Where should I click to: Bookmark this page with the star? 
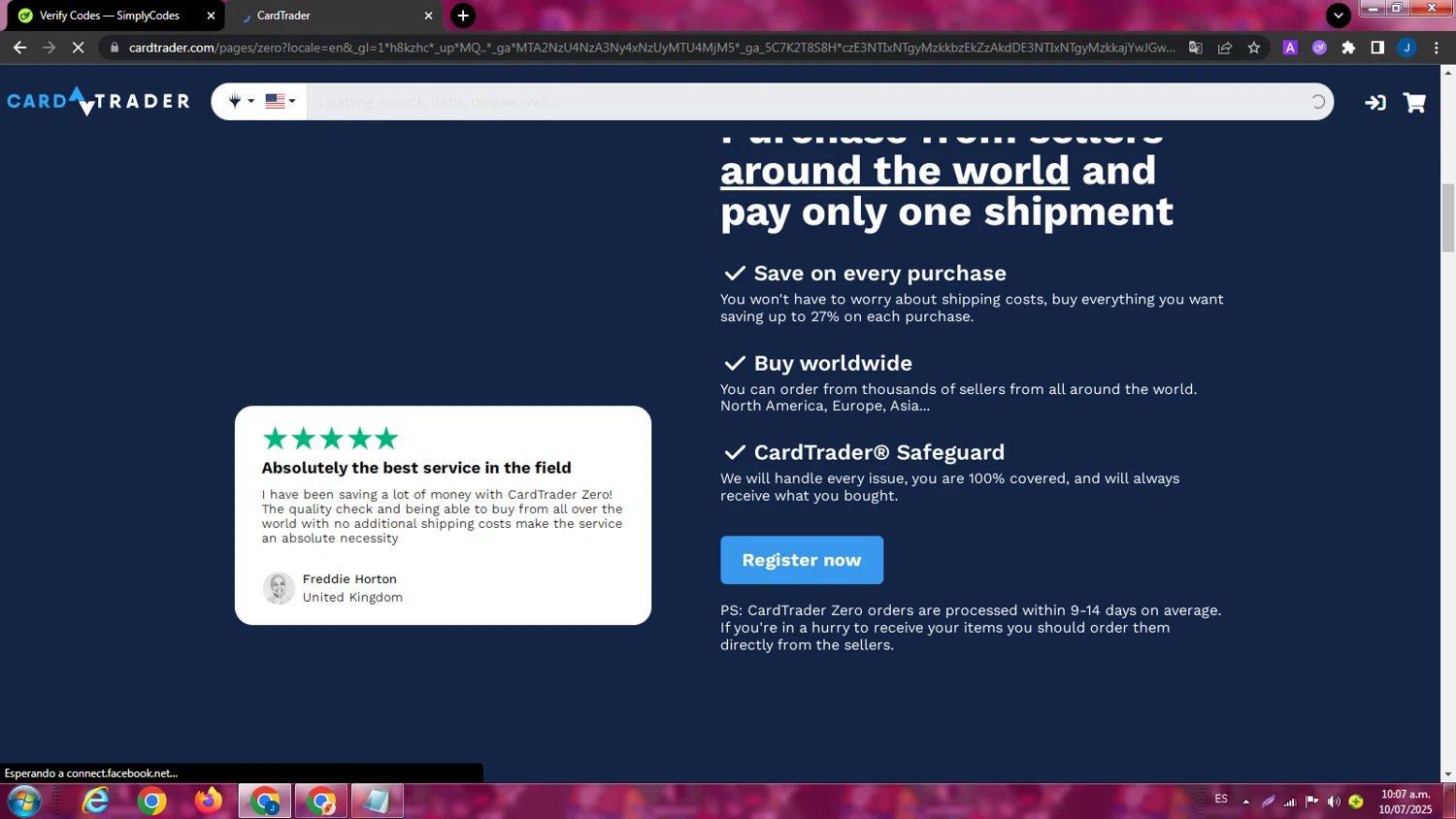pos(1254,48)
